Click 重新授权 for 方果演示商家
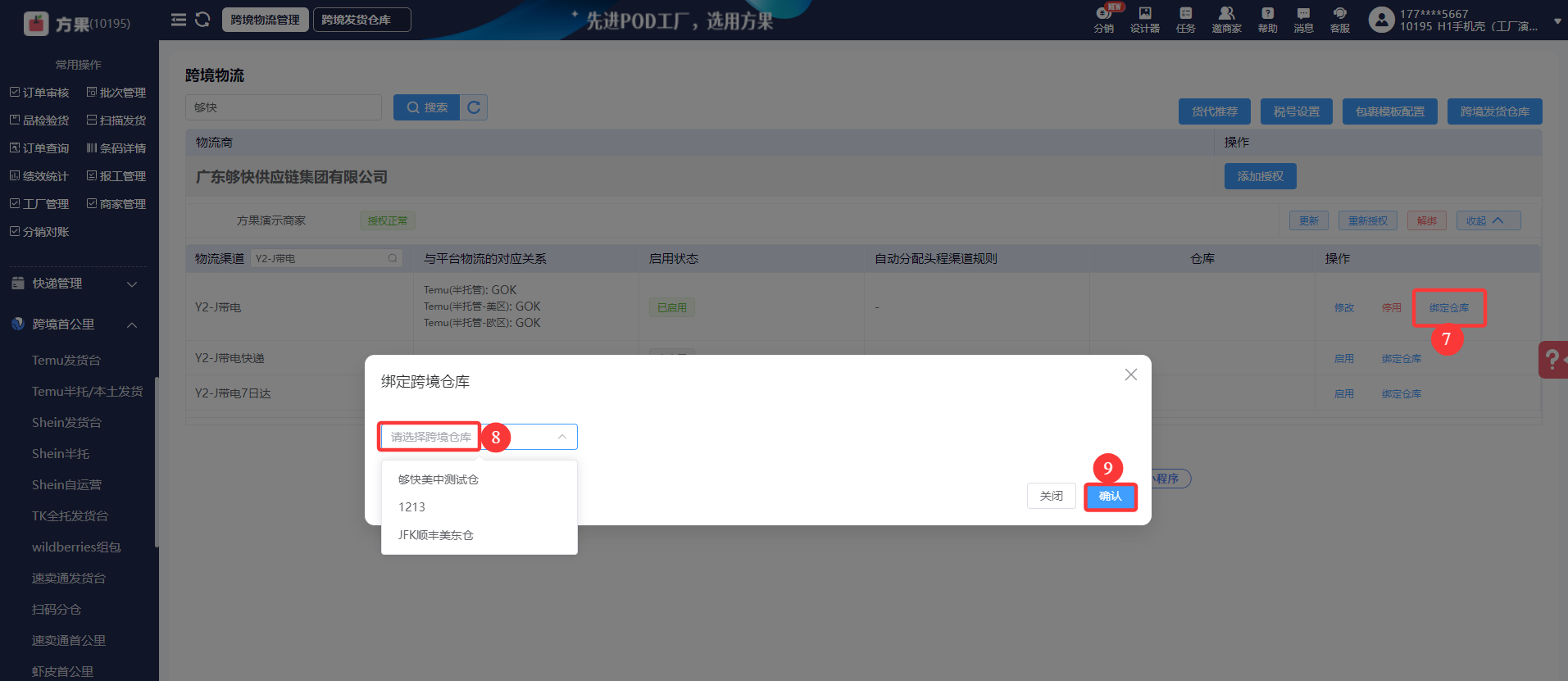Image resolution: width=1568 pixels, height=681 pixels. click(1368, 220)
